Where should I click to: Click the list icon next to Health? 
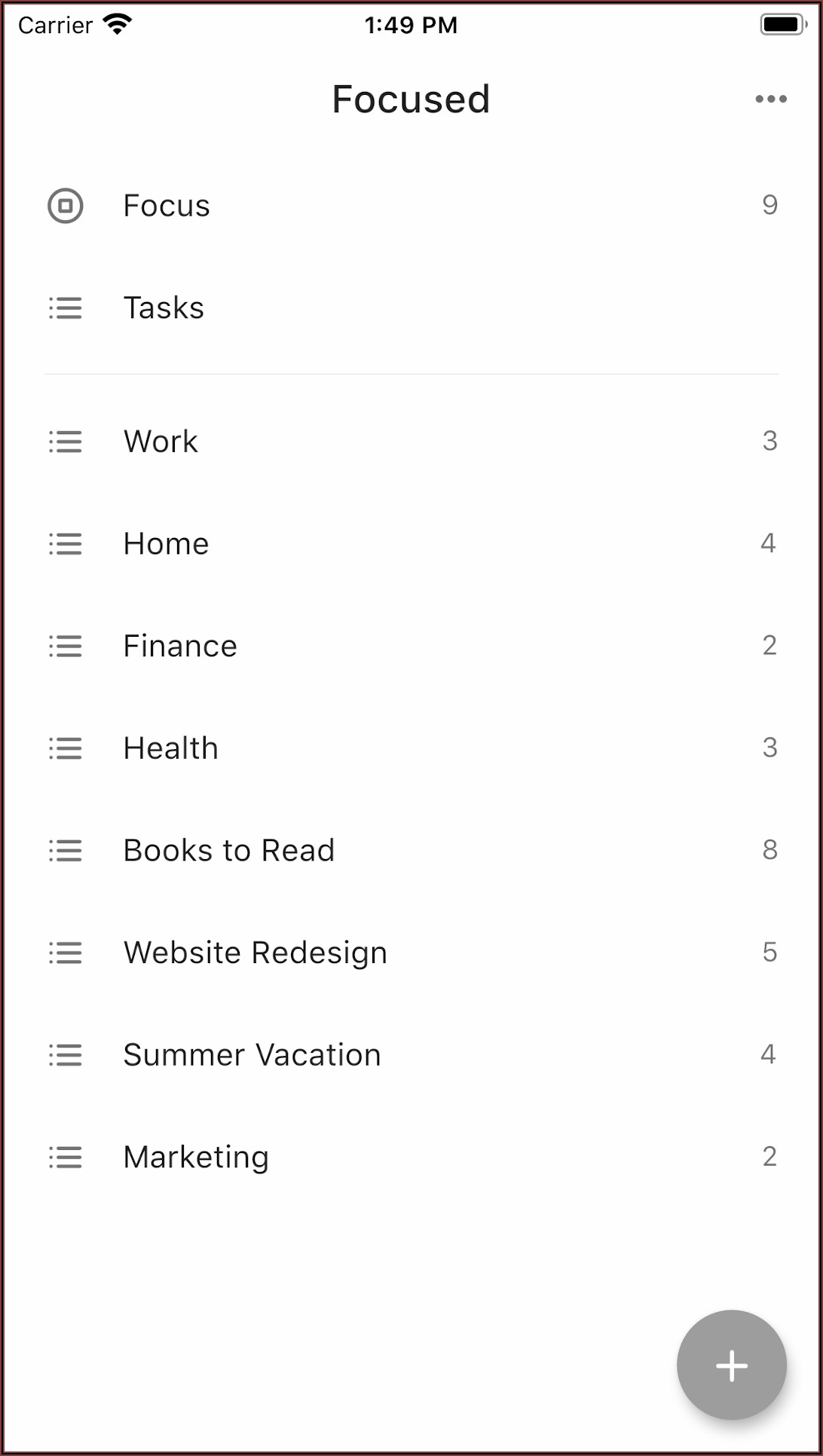tap(66, 748)
